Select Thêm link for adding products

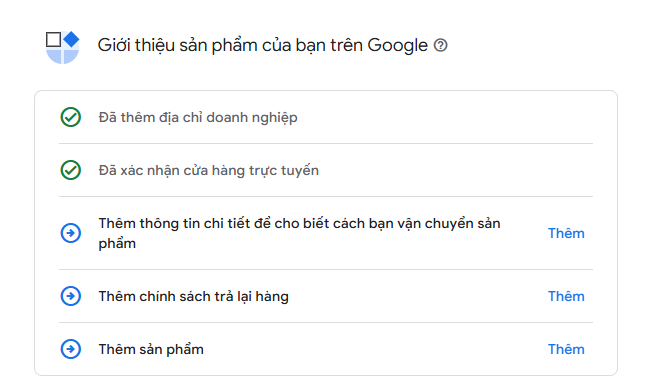(x=566, y=349)
